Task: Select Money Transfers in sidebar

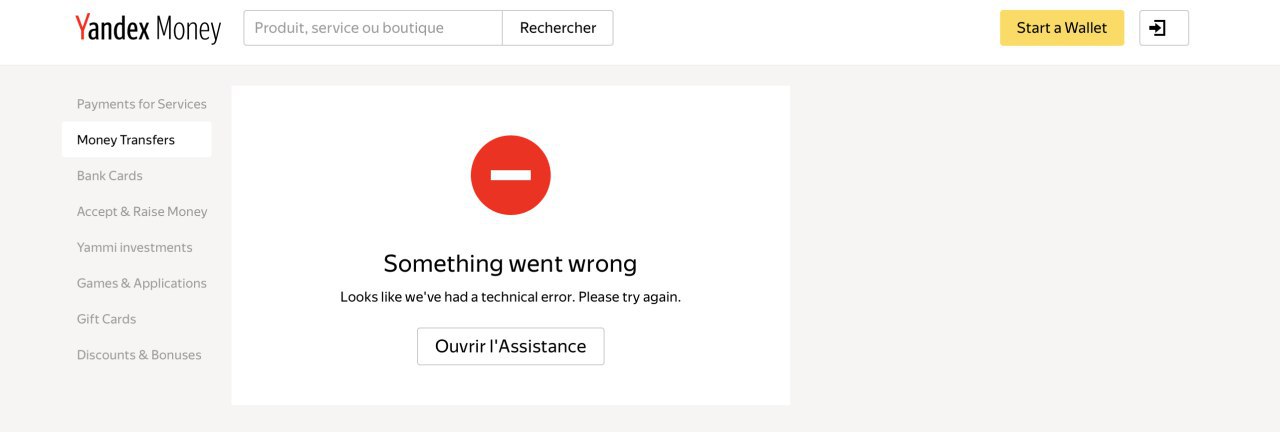Action: point(137,140)
